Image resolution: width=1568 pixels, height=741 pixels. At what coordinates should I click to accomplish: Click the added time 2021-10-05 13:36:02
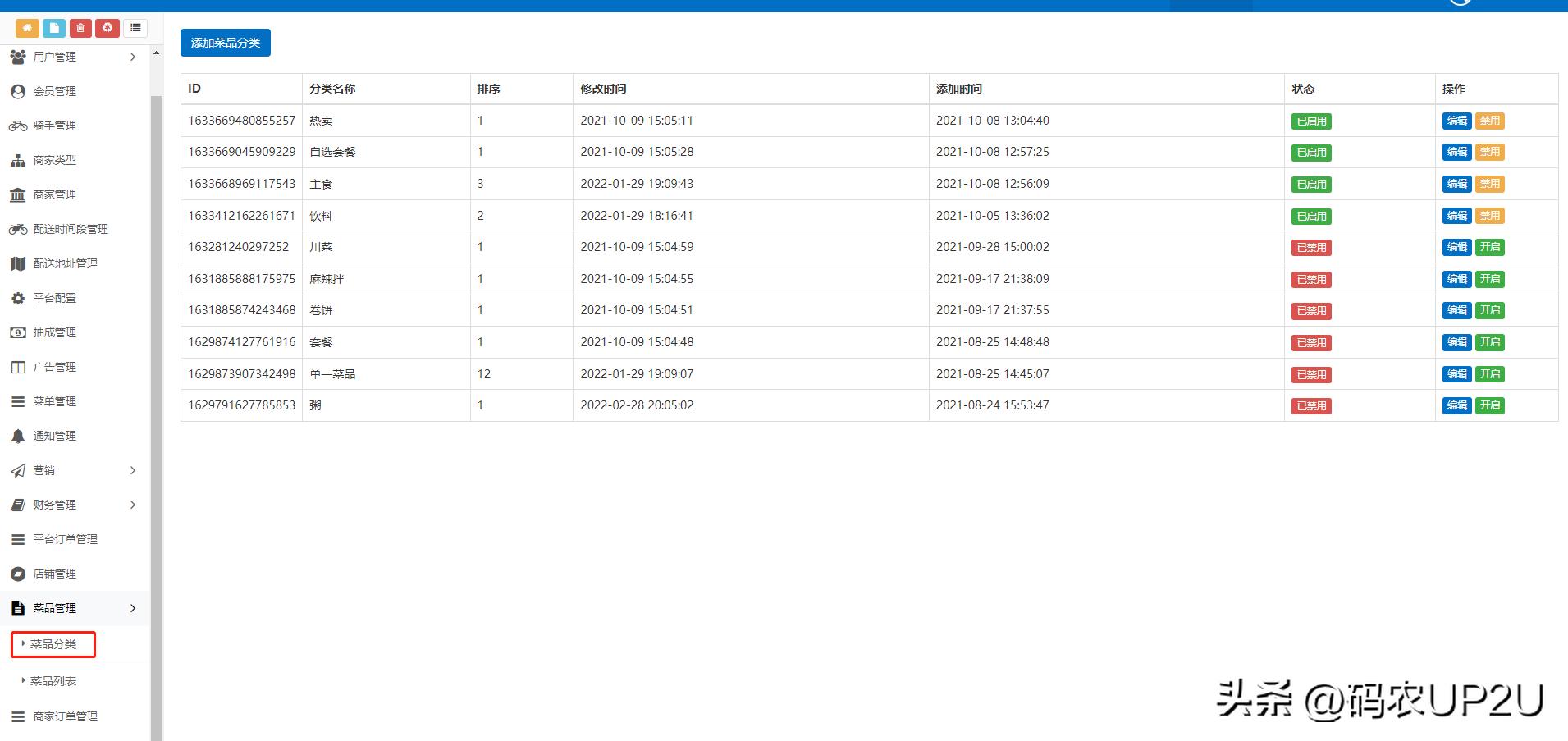pyautogui.click(x=993, y=216)
